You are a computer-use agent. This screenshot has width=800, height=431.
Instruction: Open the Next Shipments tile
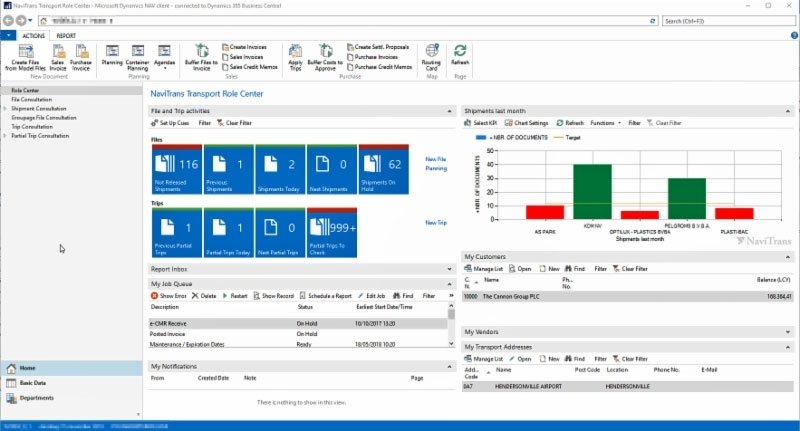point(332,169)
